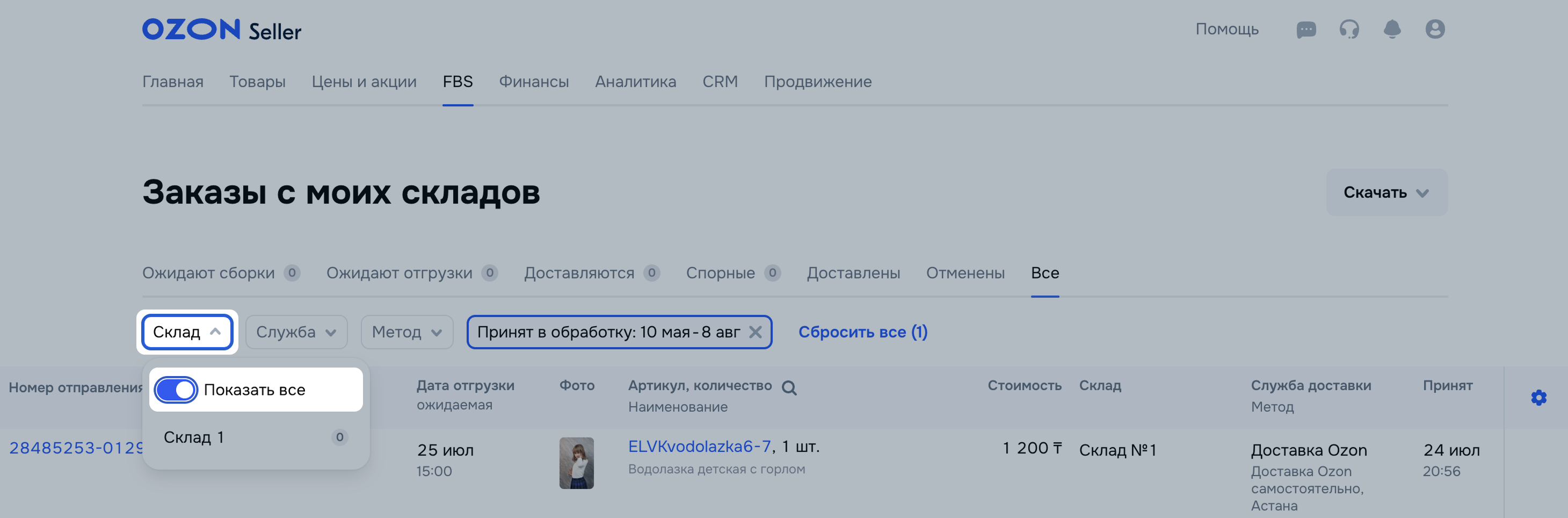Click the OZON Seller logo
Viewport: 1568px width, 518px height.
pyautogui.click(x=222, y=30)
